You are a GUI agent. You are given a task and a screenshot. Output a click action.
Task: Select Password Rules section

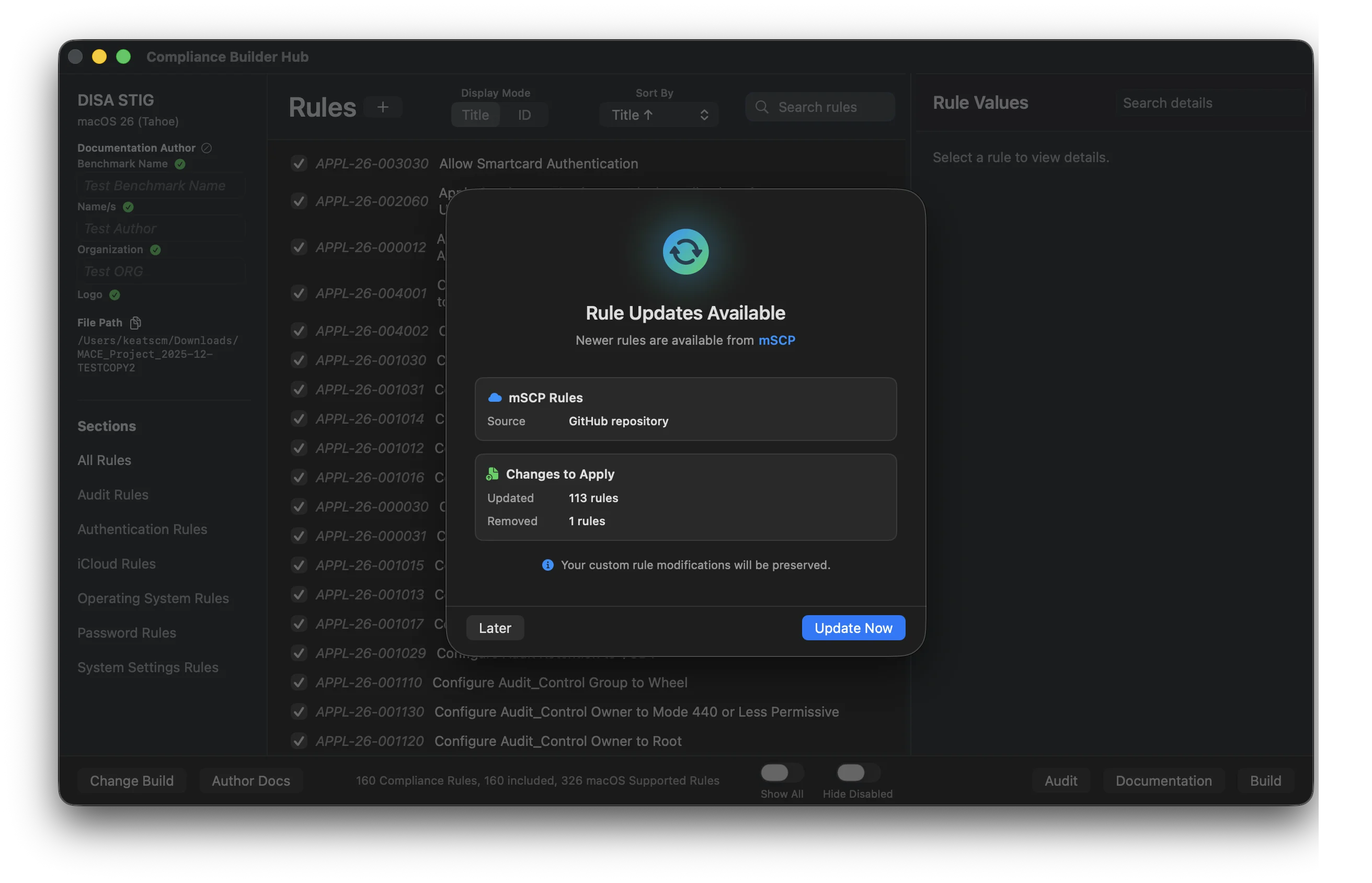coord(127,632)
